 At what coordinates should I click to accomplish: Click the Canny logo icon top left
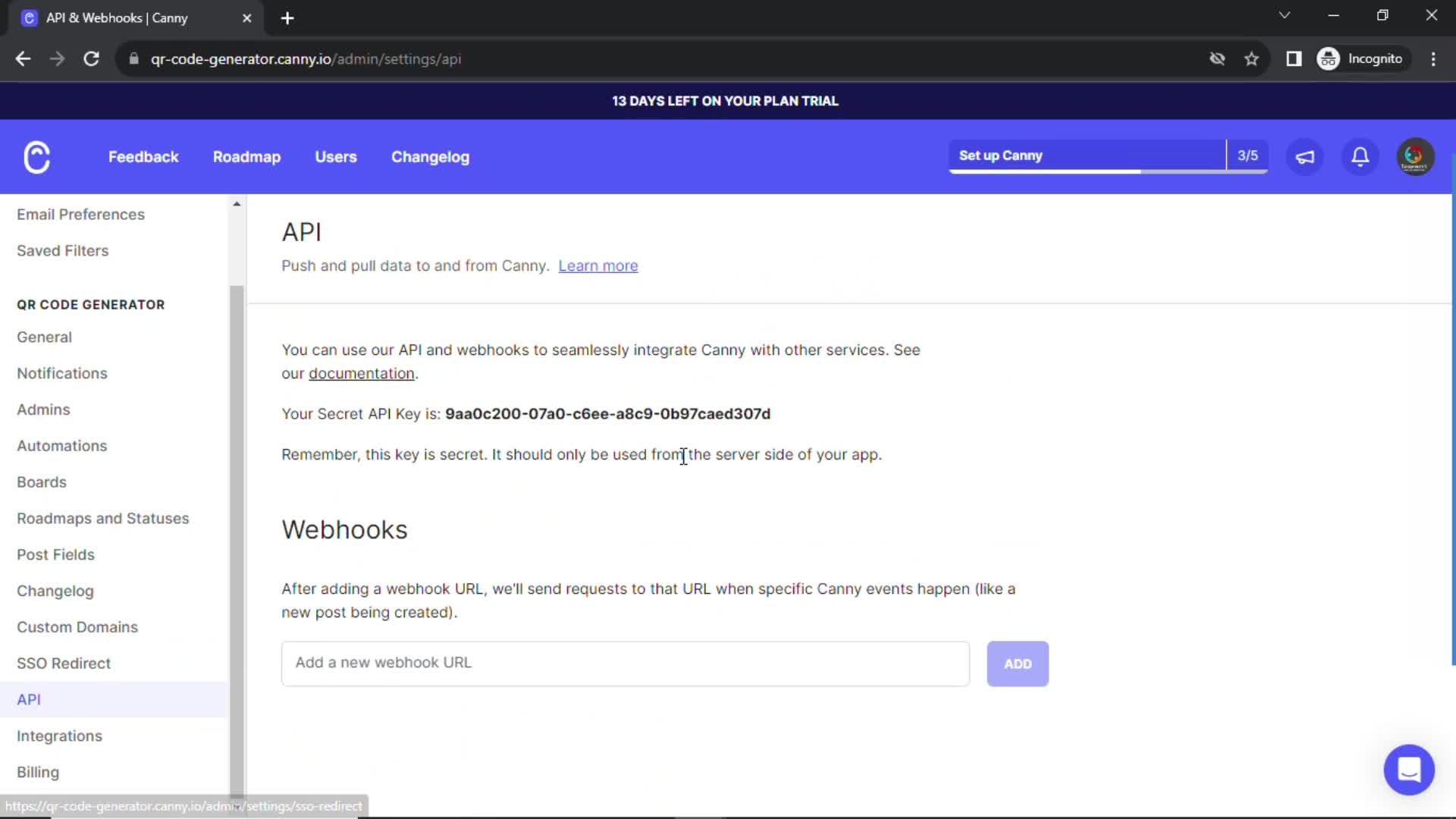click(x=37, y=156)
